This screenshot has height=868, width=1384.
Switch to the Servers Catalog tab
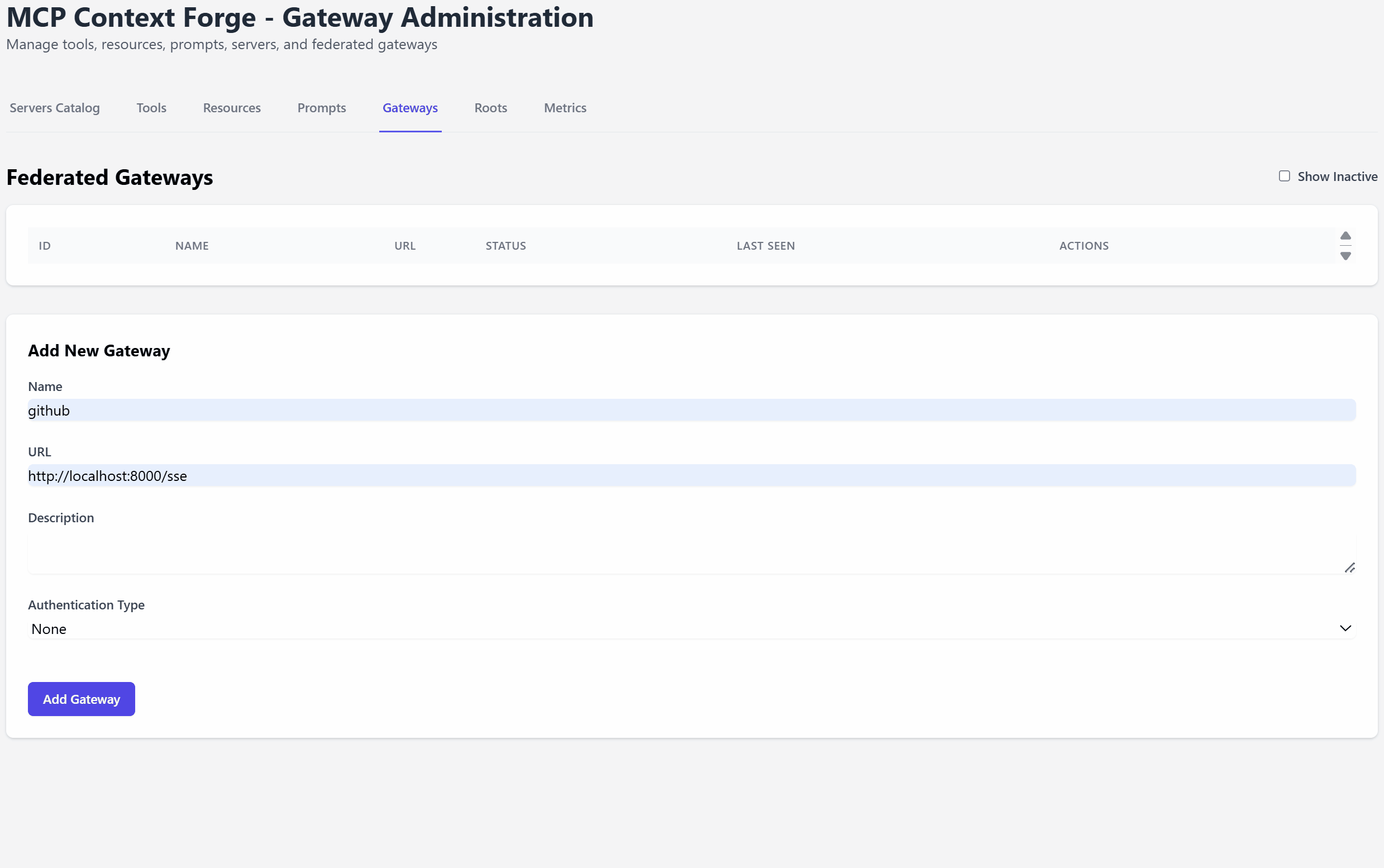(55, 108)
